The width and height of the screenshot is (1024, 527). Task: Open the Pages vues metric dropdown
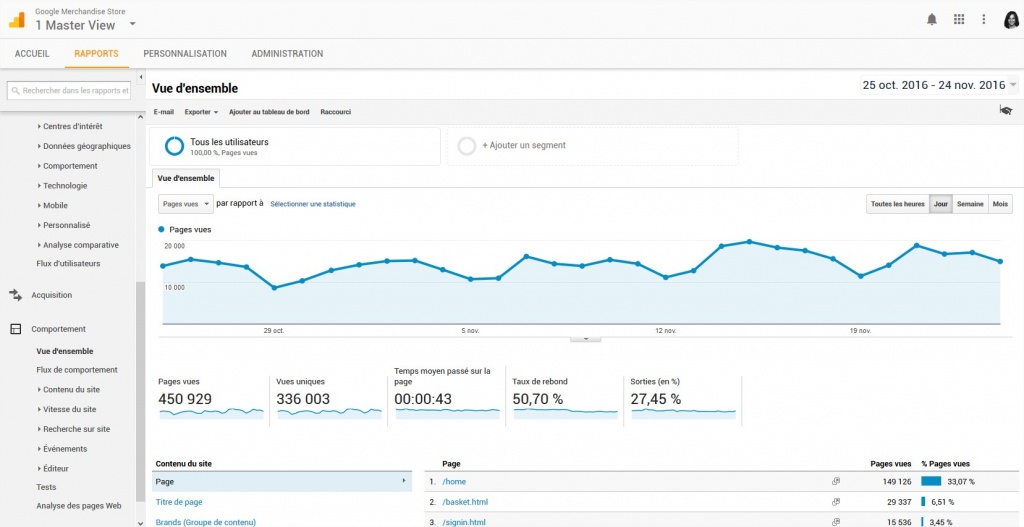coord(186,204)
